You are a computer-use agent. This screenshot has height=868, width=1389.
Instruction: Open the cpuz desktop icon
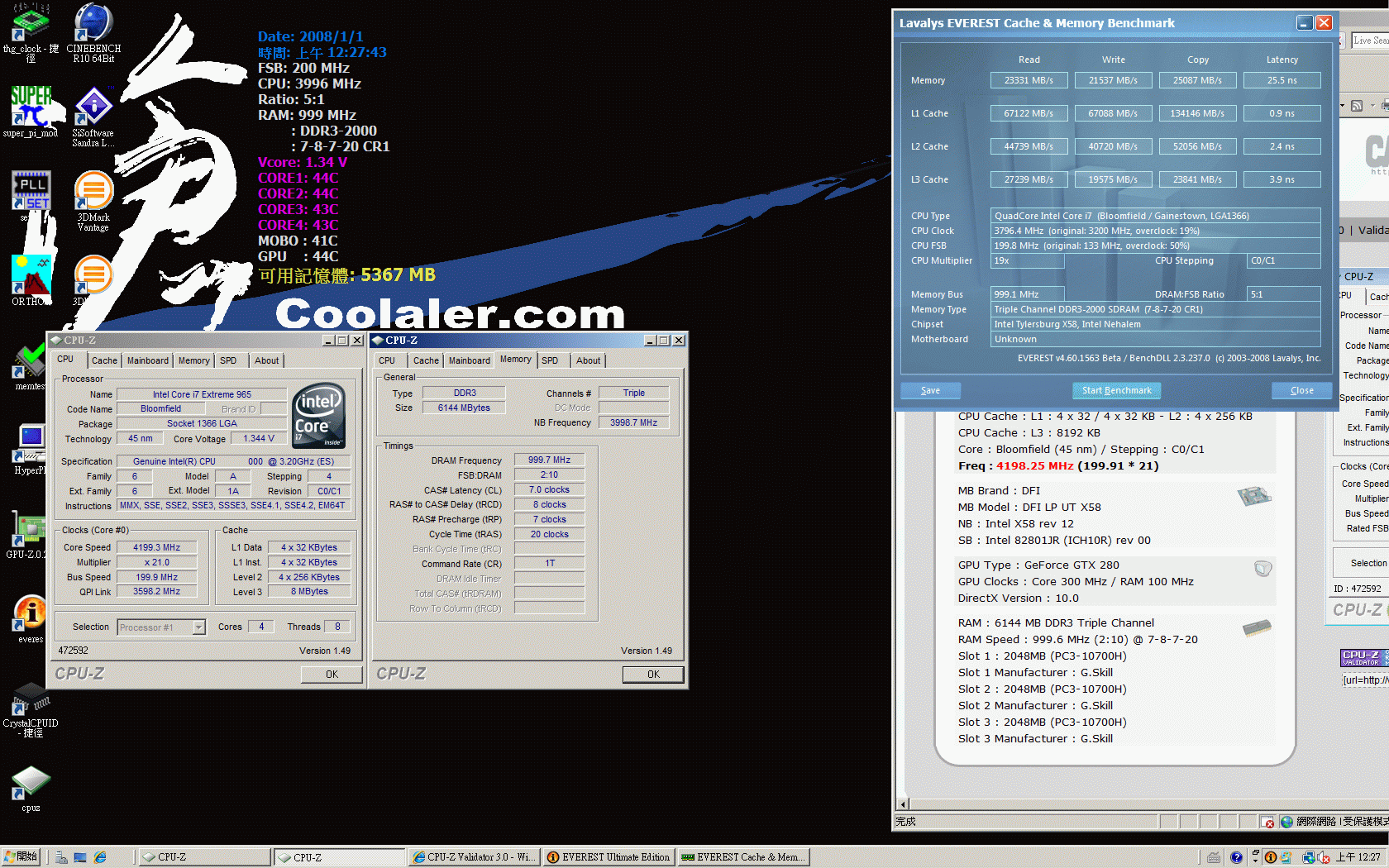(31, 788)
